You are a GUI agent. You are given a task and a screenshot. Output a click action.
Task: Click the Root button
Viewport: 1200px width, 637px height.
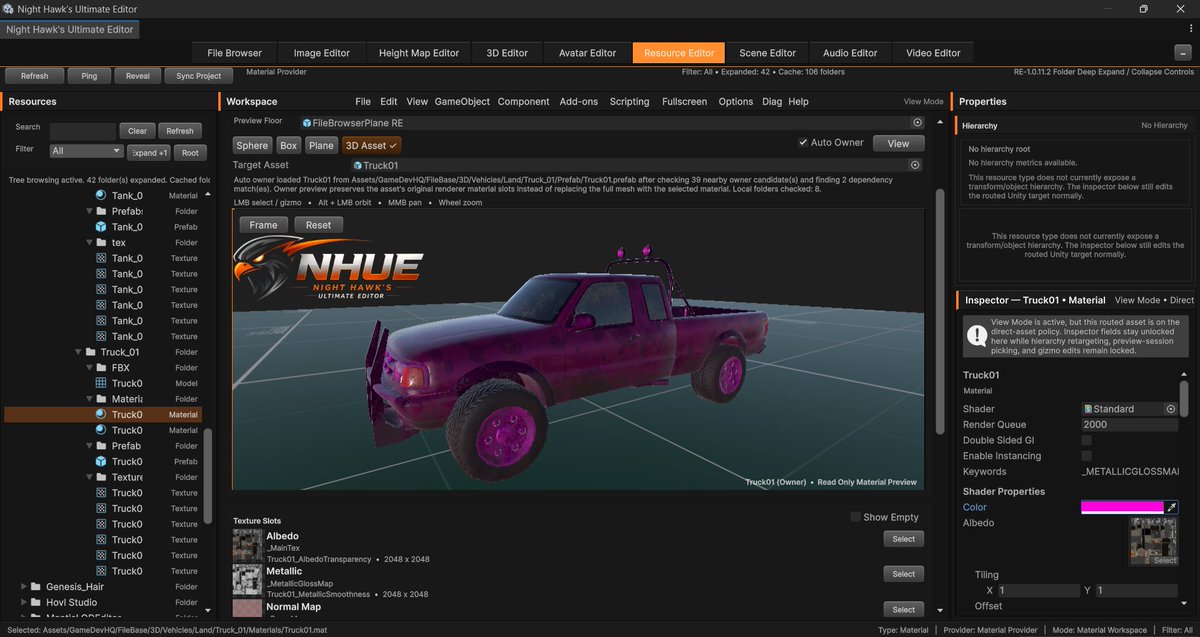(189, 152)
